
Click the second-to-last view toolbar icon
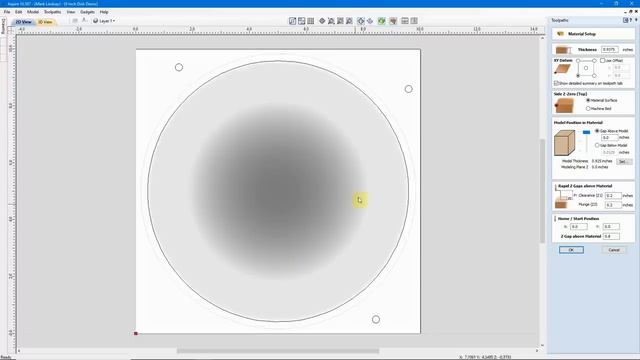coord(405,21)
